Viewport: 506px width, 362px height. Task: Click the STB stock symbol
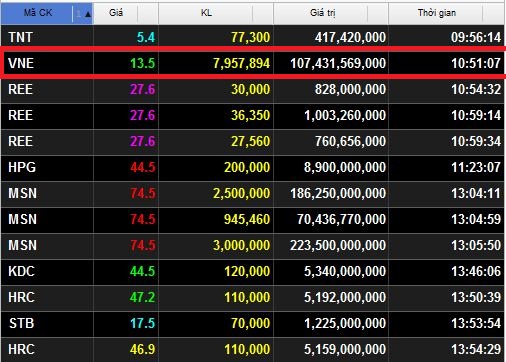click(x=22, y=323)
